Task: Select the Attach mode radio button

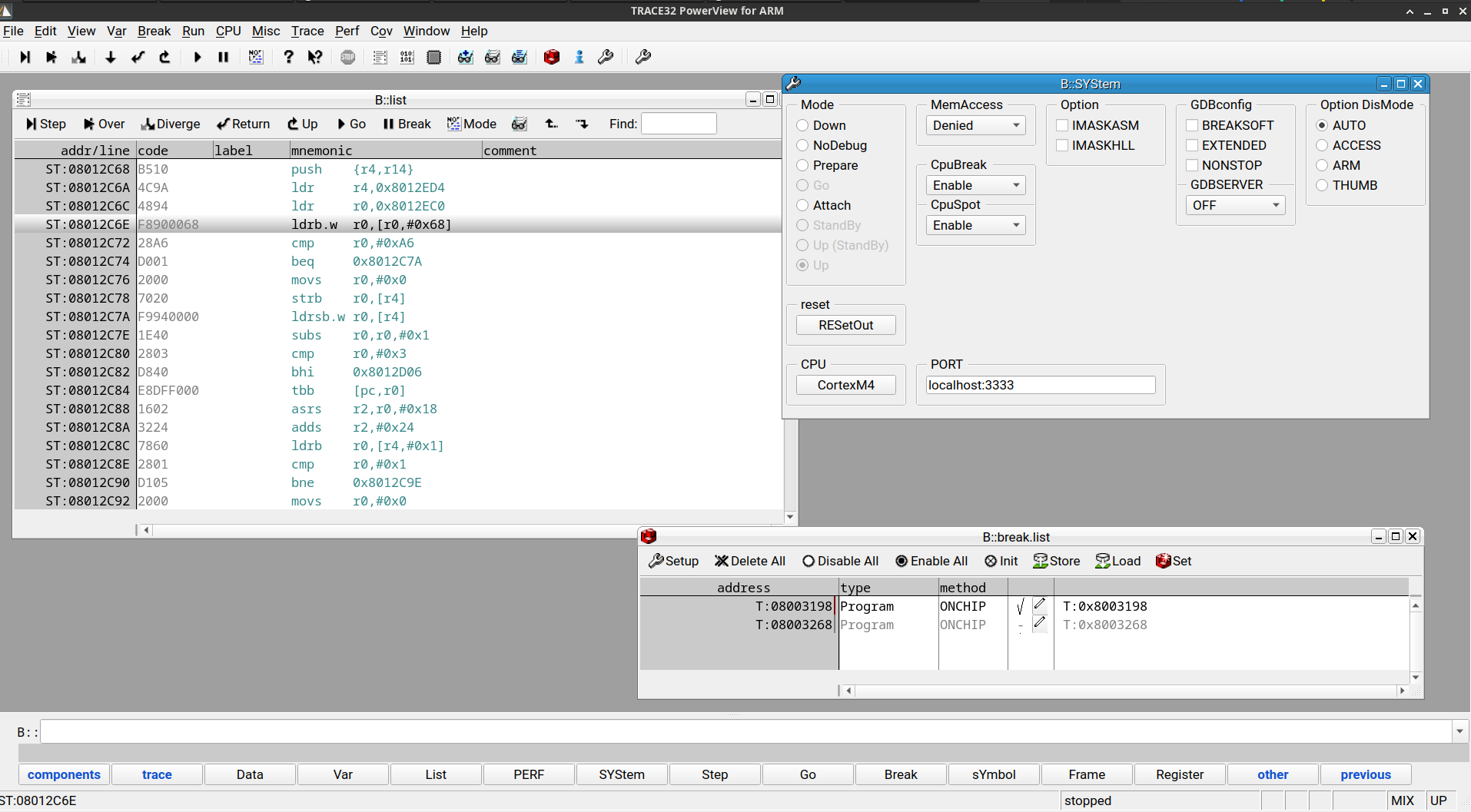Action: click(x=802, y=205)
